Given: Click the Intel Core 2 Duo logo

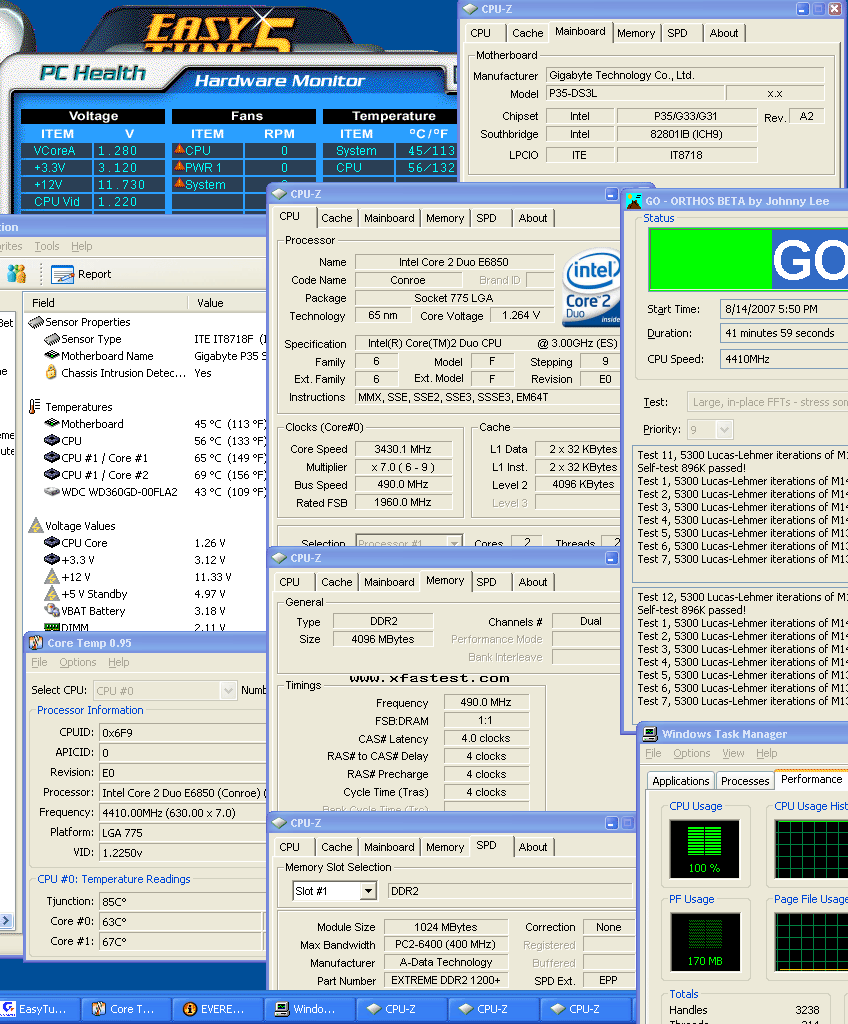Looking at the screenshot, I should pos(592,287).
